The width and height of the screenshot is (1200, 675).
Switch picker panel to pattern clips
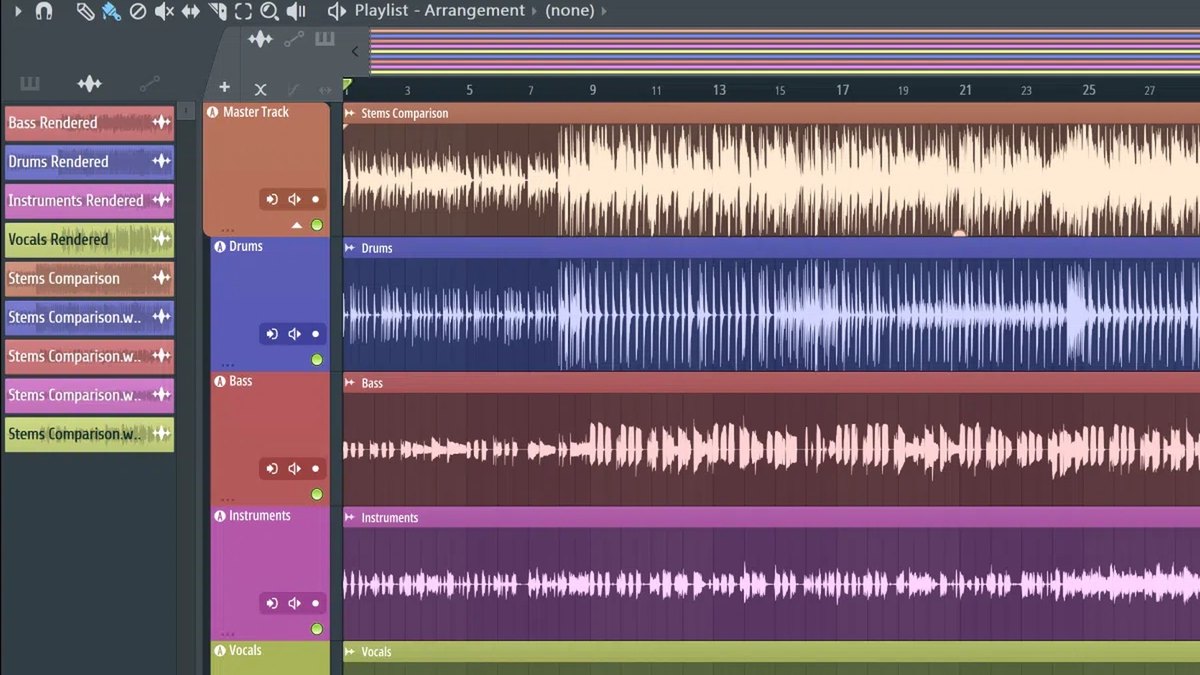click(x=30, y=84)
